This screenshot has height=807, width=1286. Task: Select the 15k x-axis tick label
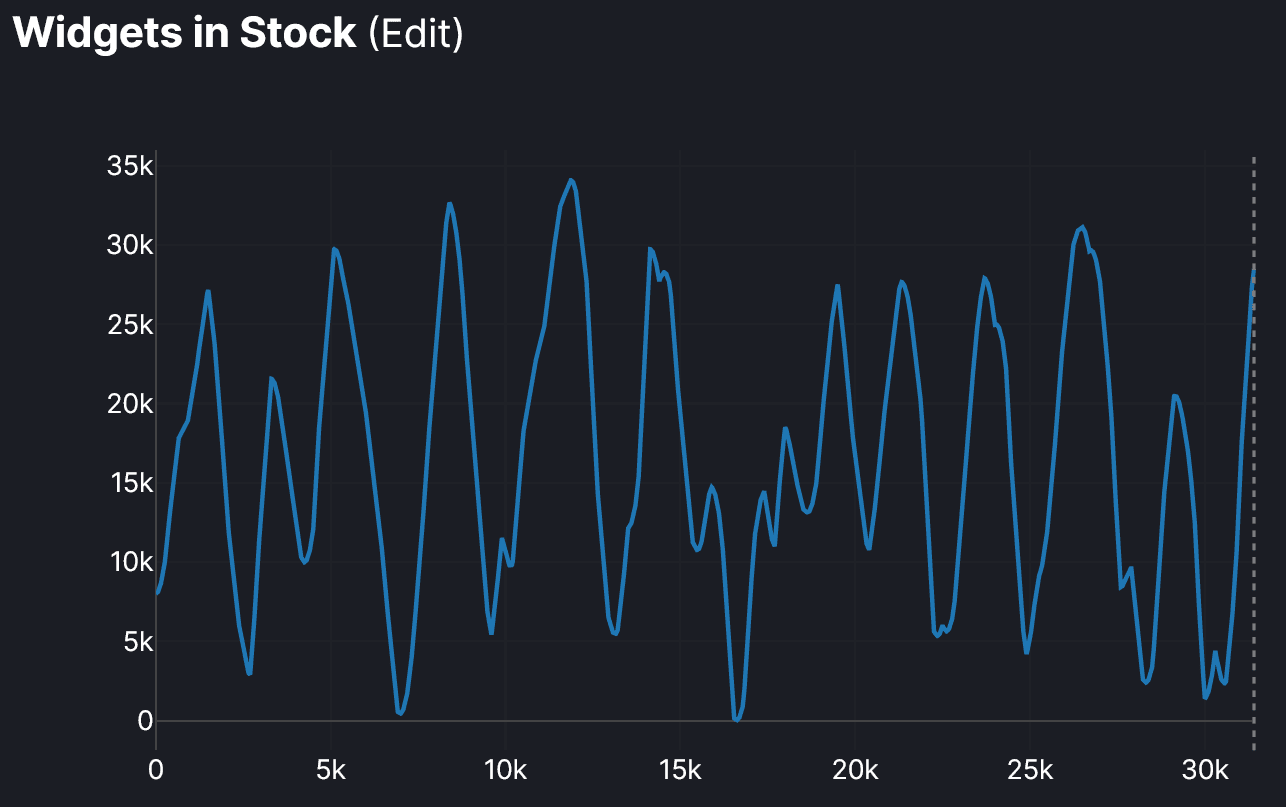point(680,771)
